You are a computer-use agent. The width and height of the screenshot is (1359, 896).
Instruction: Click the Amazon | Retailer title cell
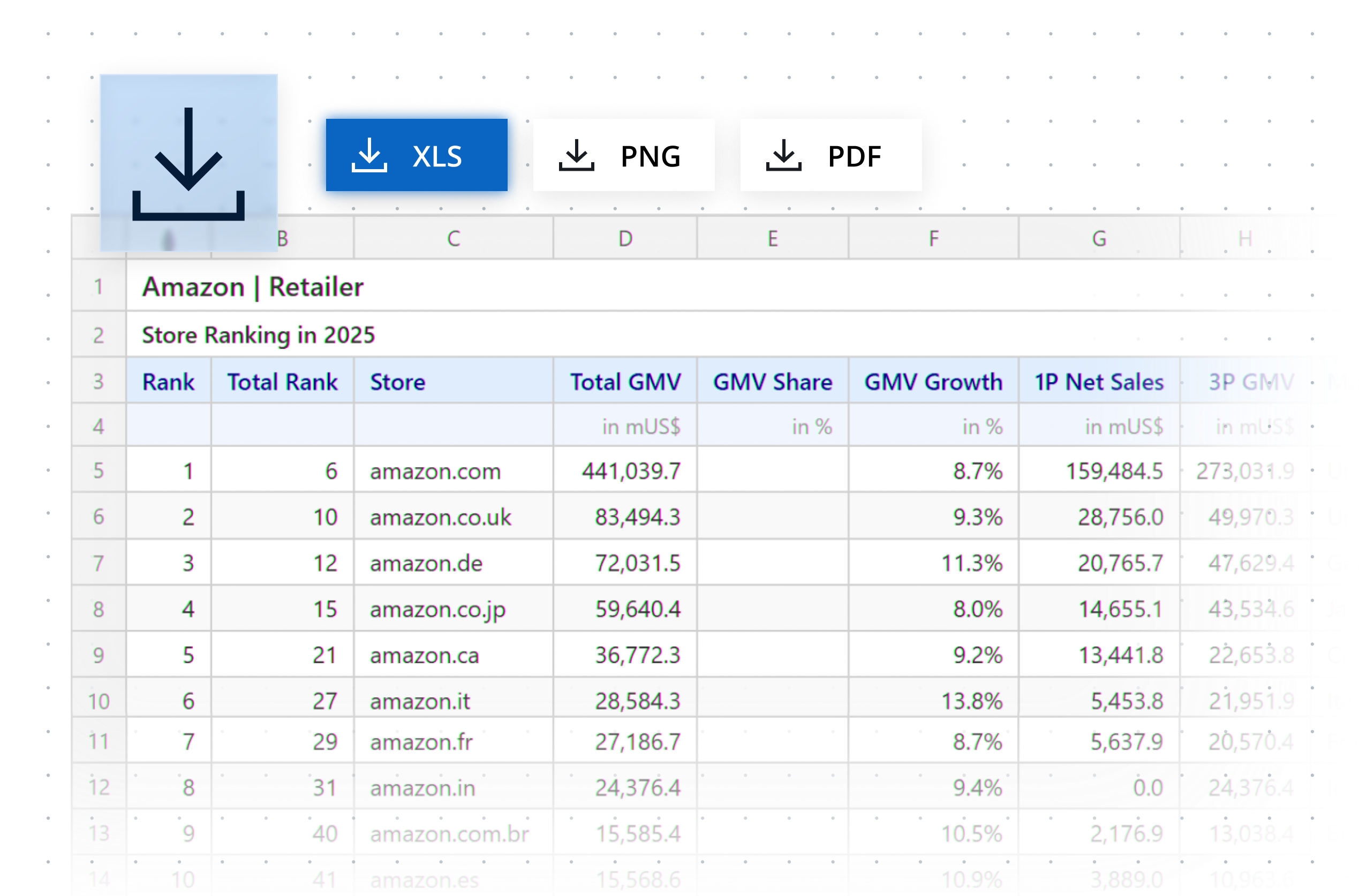click(x=253, y=287)
